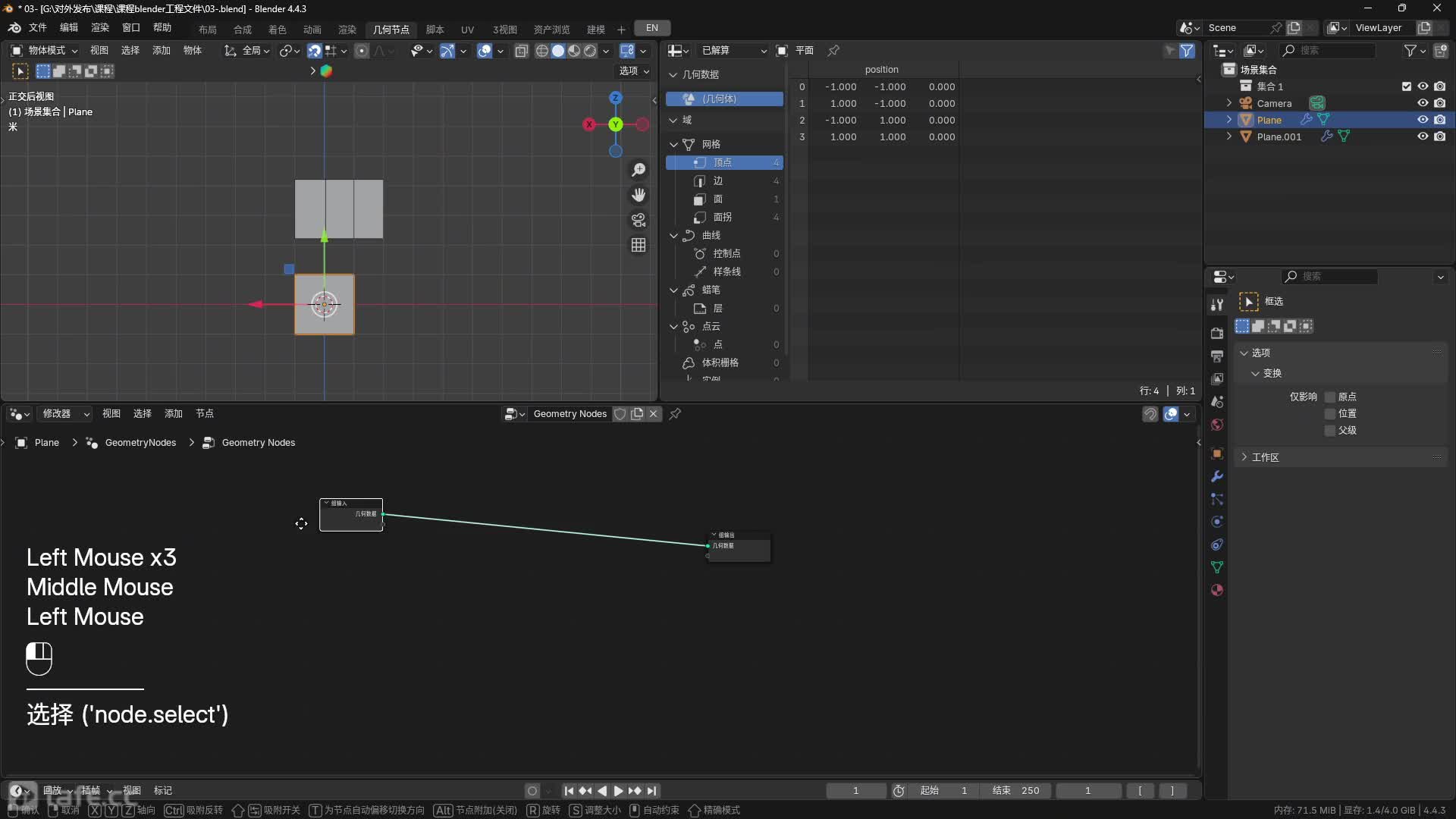Click the viewport pan hand icon
Screen dimensions: 1456x819
[639, 195]
